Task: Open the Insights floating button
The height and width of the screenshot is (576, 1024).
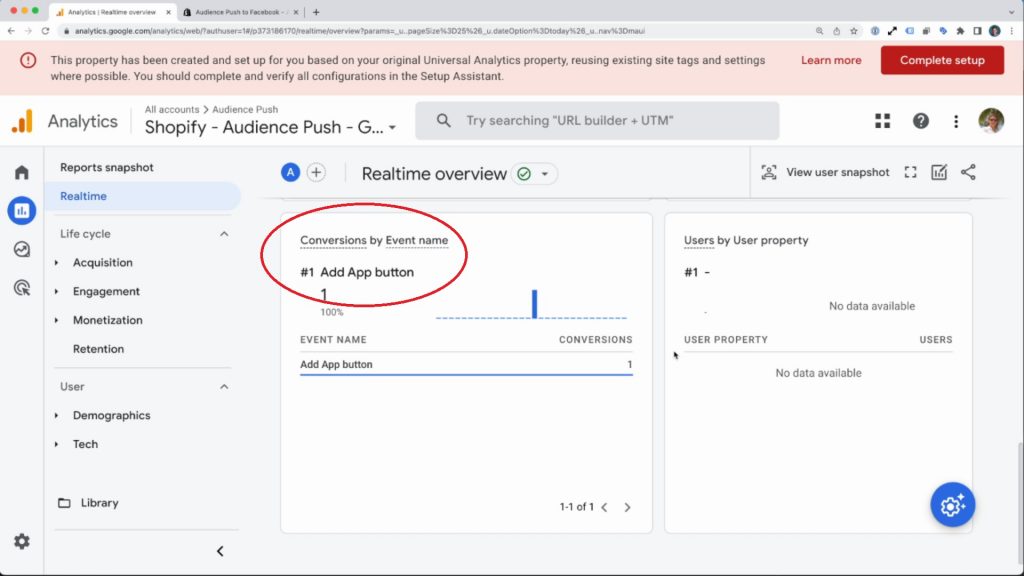Action: pos(953,505)
